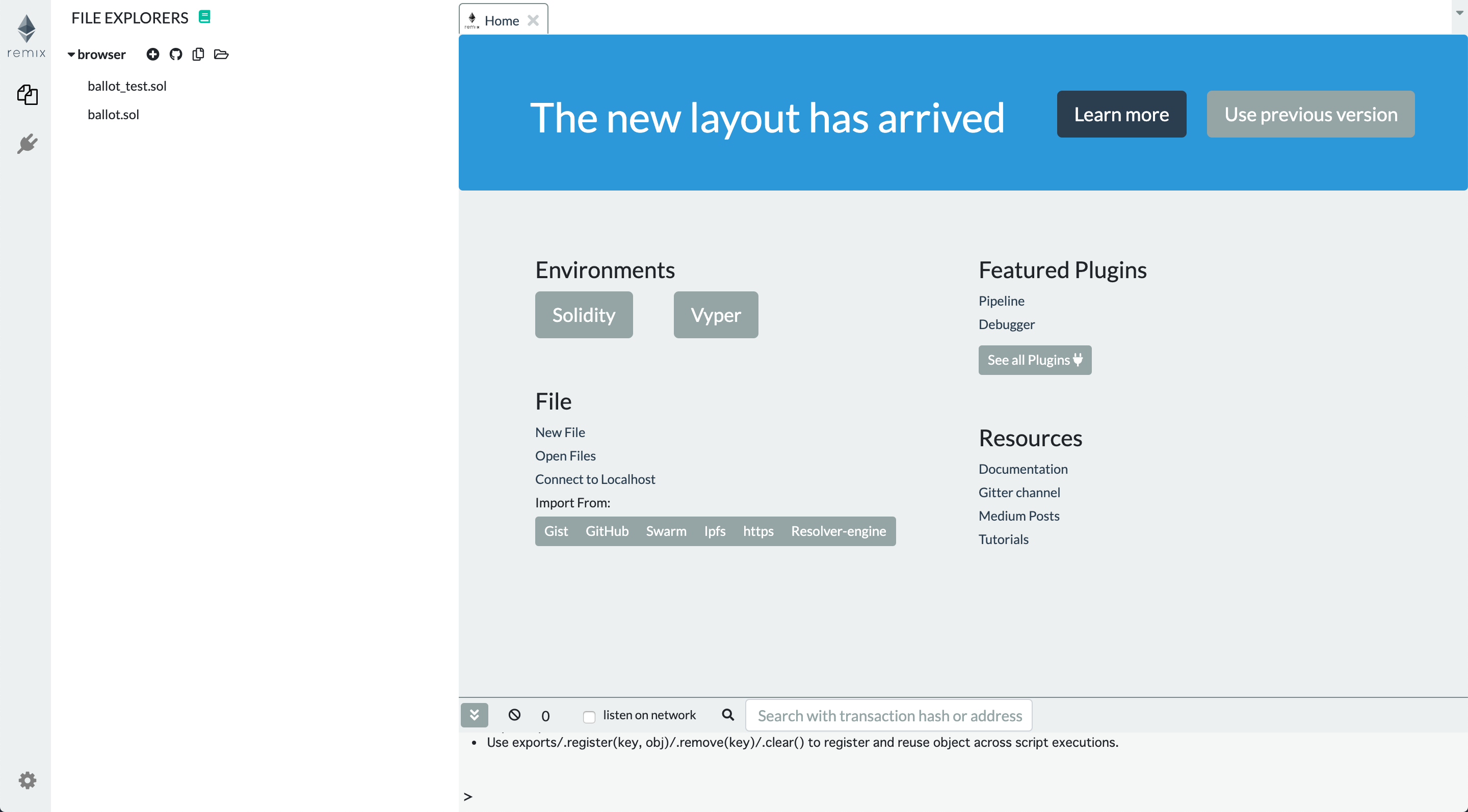Select ballot_test.sol from file explorer
The width and height of the screenshot is (1468, 812).
[127, 86]
